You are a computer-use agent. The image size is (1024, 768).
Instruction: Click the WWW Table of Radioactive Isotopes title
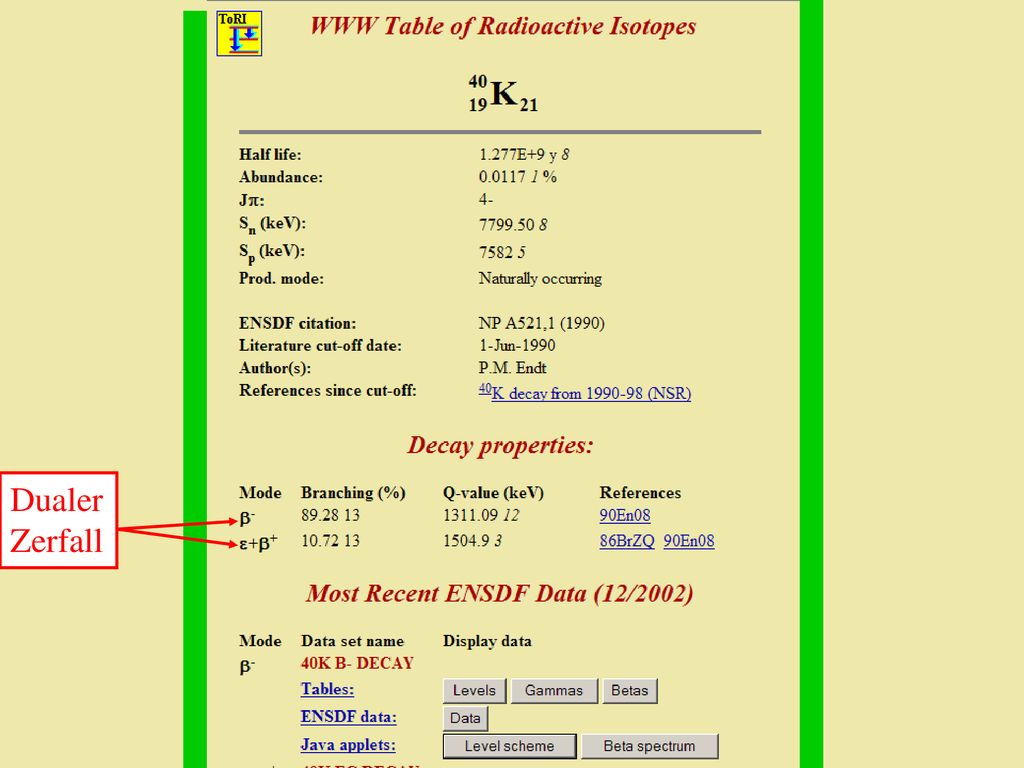click(x=502, y=26)
